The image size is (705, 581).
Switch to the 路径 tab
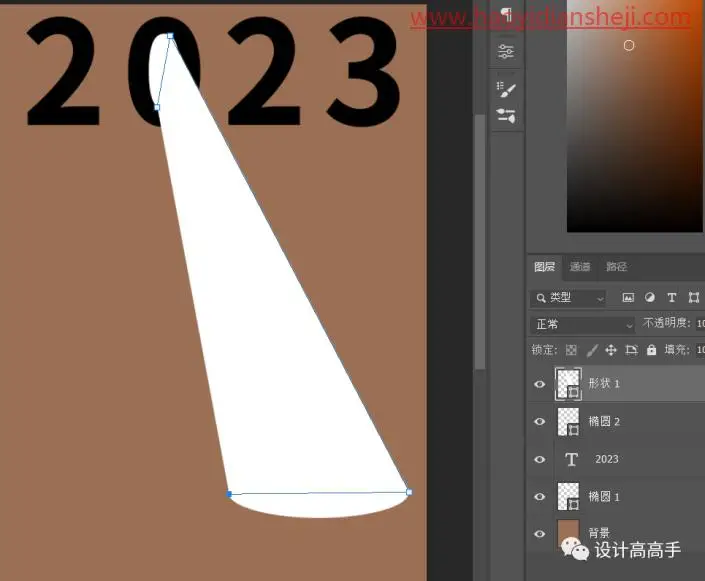click(x=616, y=267)
